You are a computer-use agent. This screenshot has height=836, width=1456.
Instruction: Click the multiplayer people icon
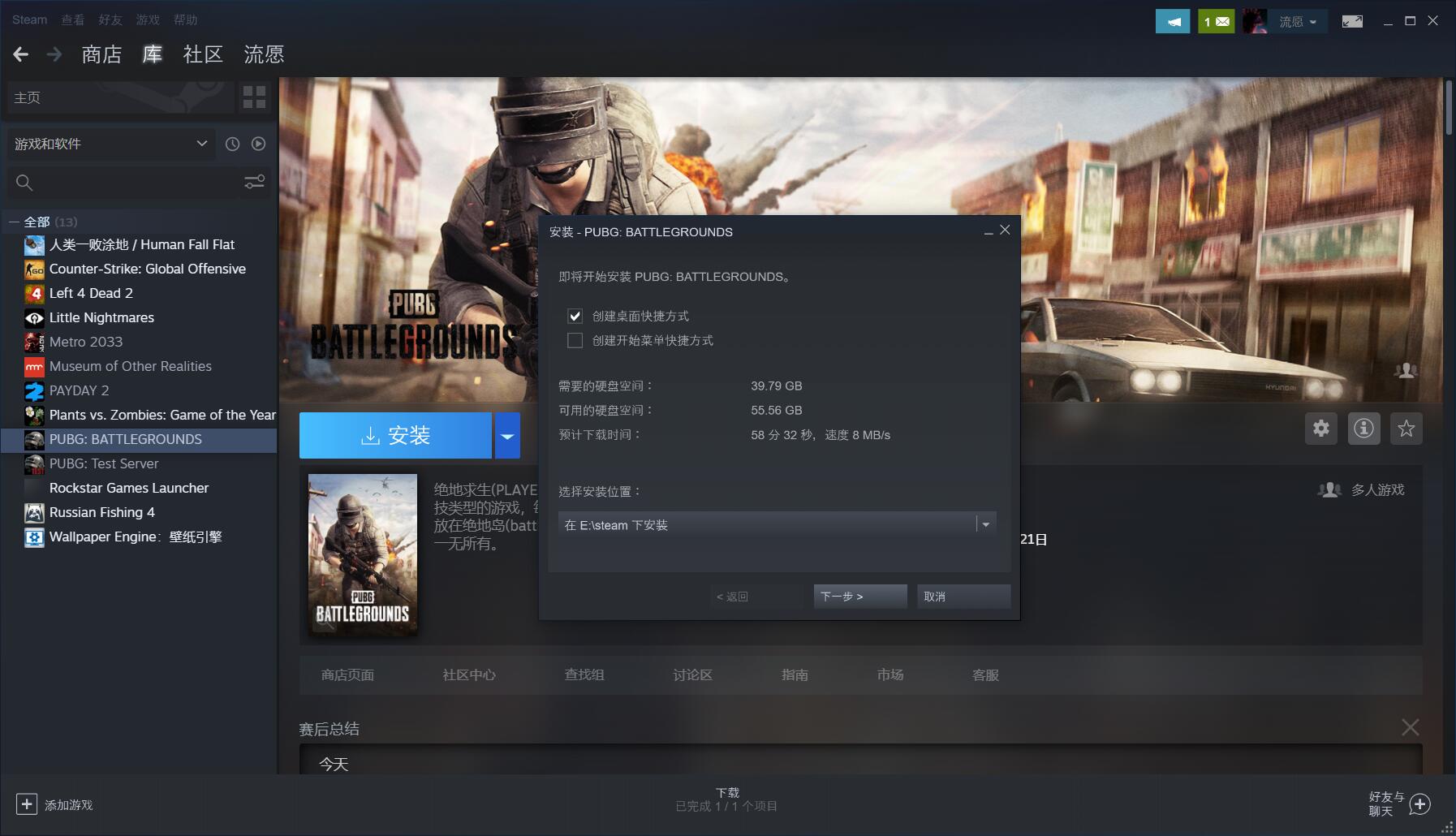(x=1329, y=490)
